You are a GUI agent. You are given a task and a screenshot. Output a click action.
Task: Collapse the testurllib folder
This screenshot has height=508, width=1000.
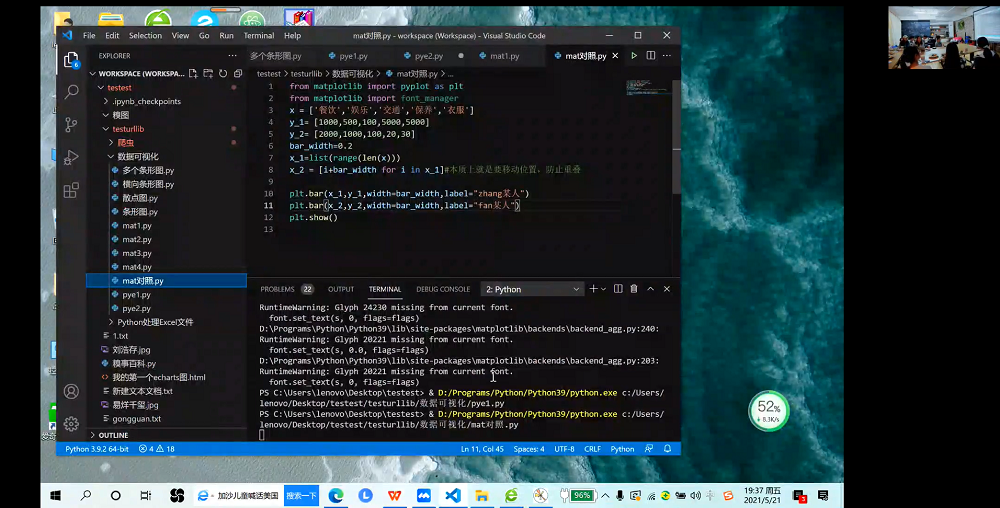[x=128, y=129]
